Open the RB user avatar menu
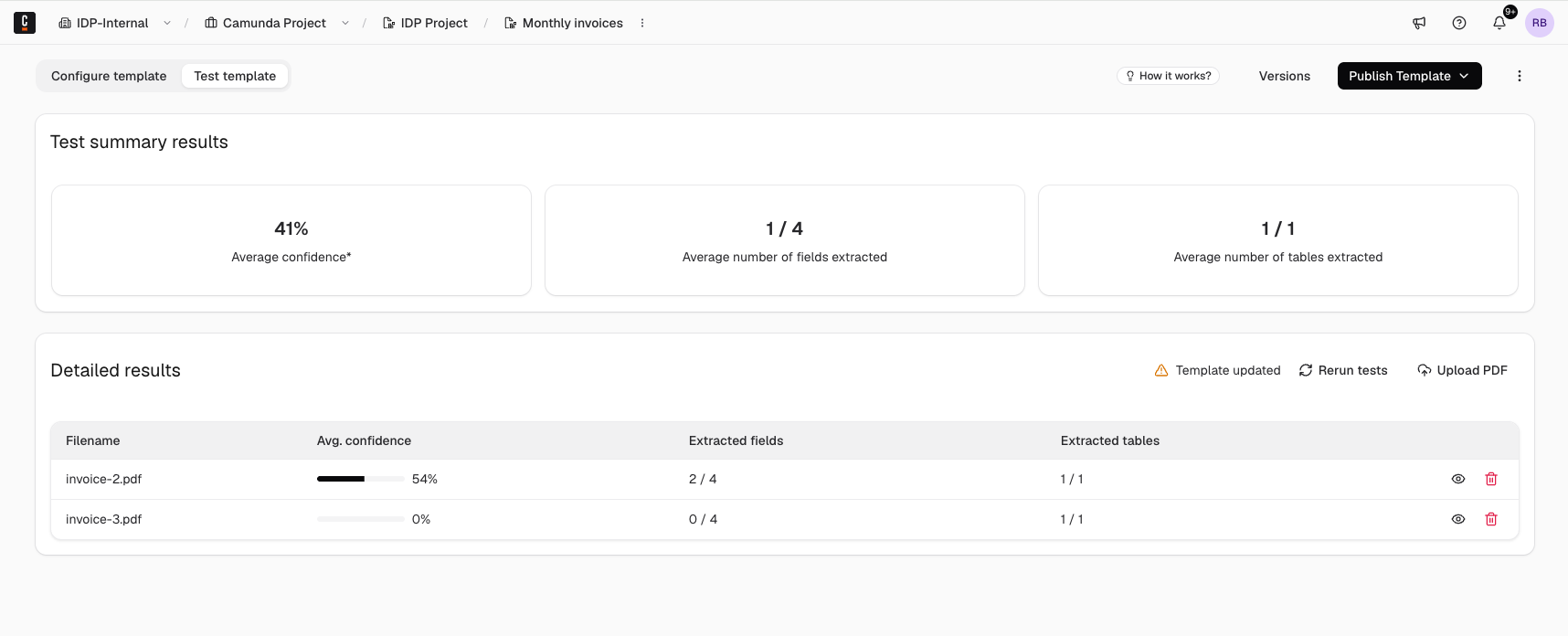The image size is (1568, 636). tap(1540, 23)
